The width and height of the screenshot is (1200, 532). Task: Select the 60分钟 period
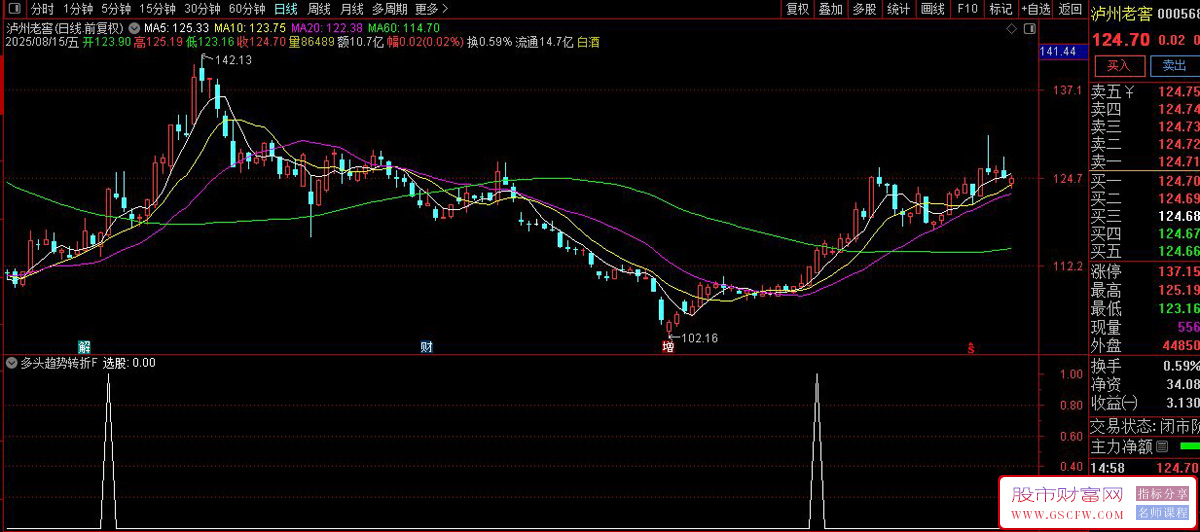point(248,9)
